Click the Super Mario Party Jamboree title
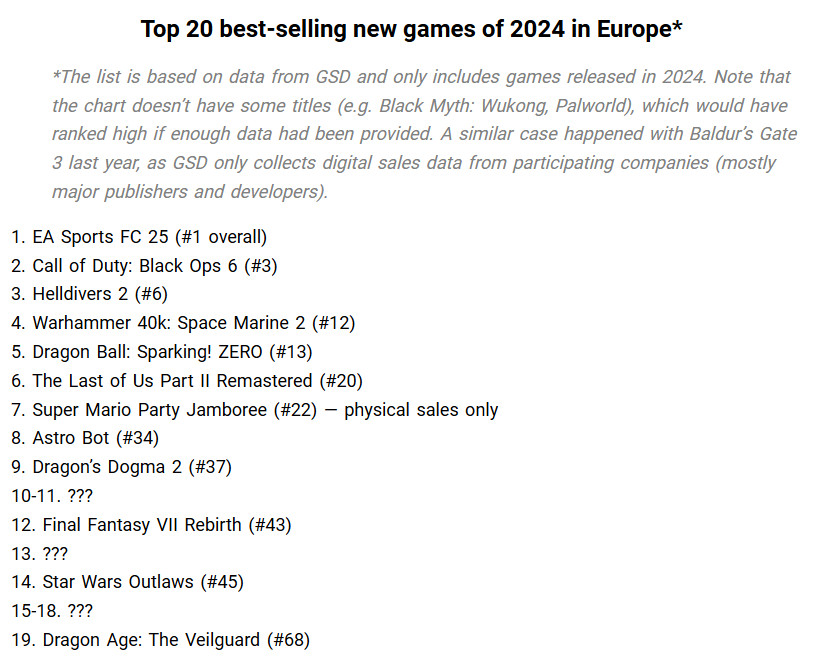The width and height of the screenshot is (828, 670). tap(149, 409)
